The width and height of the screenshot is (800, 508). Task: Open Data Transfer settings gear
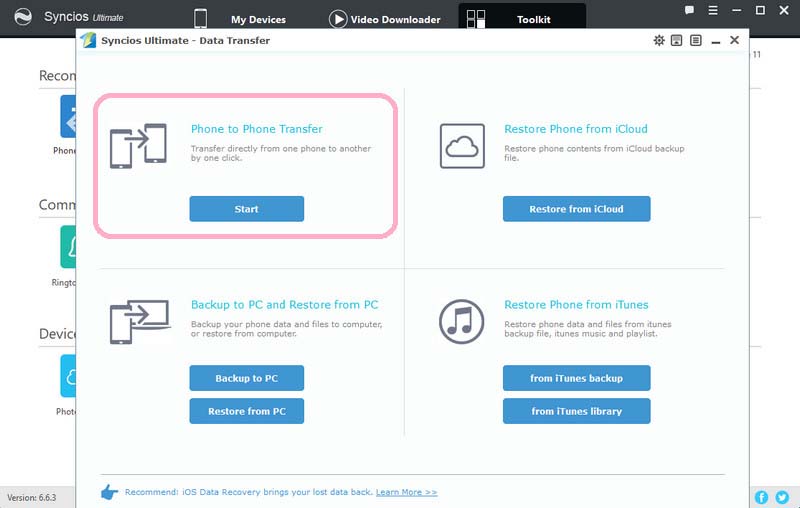click(x=659, y=40)
